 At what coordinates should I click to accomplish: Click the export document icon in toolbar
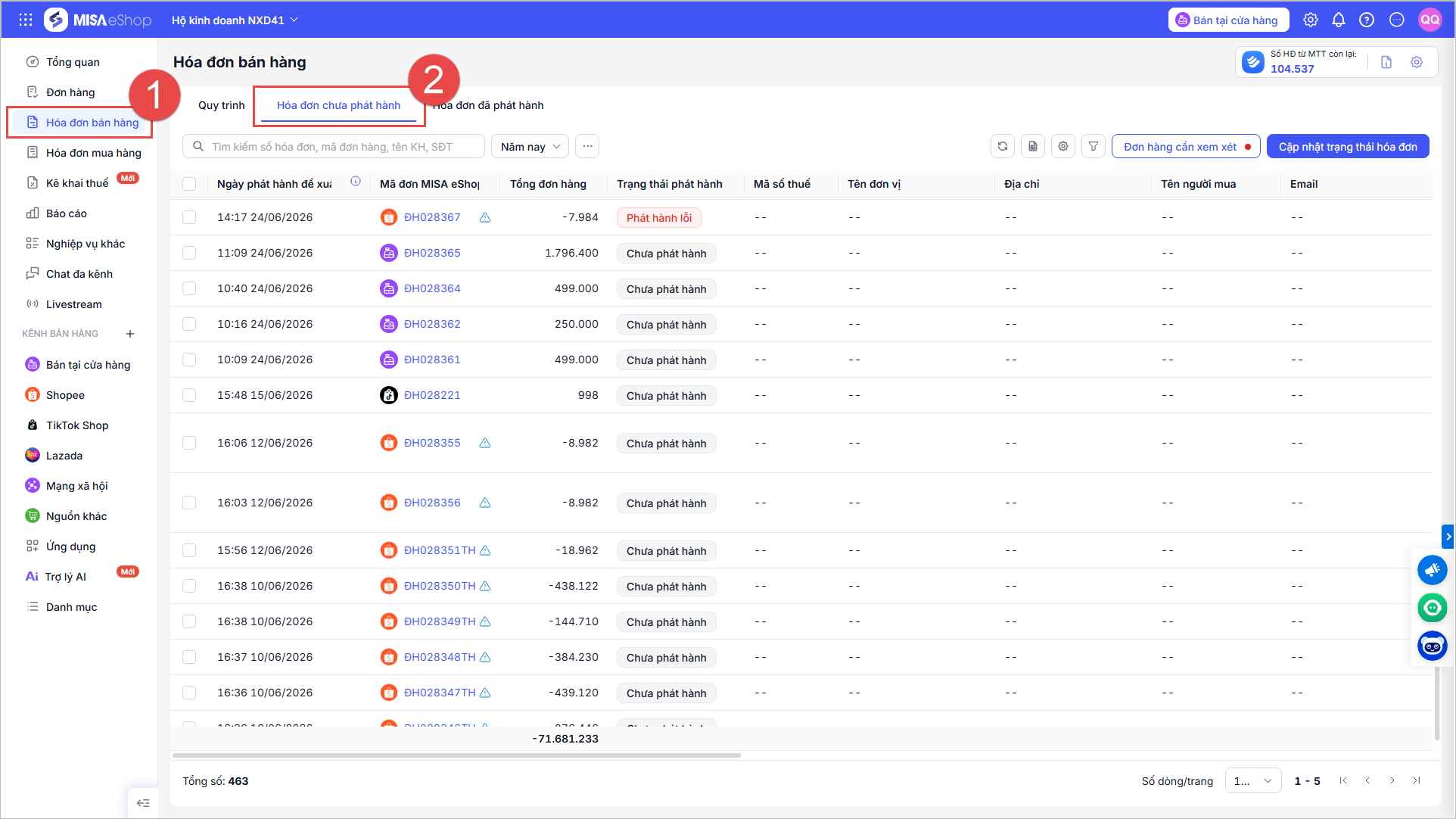point(1033,147)
